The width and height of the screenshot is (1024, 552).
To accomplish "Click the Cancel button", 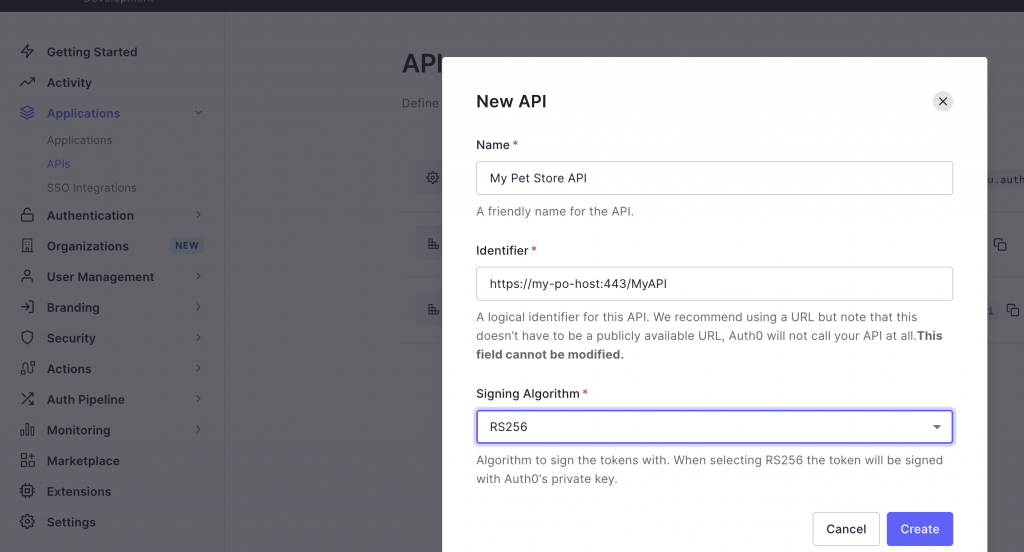I will pos(846,528).
